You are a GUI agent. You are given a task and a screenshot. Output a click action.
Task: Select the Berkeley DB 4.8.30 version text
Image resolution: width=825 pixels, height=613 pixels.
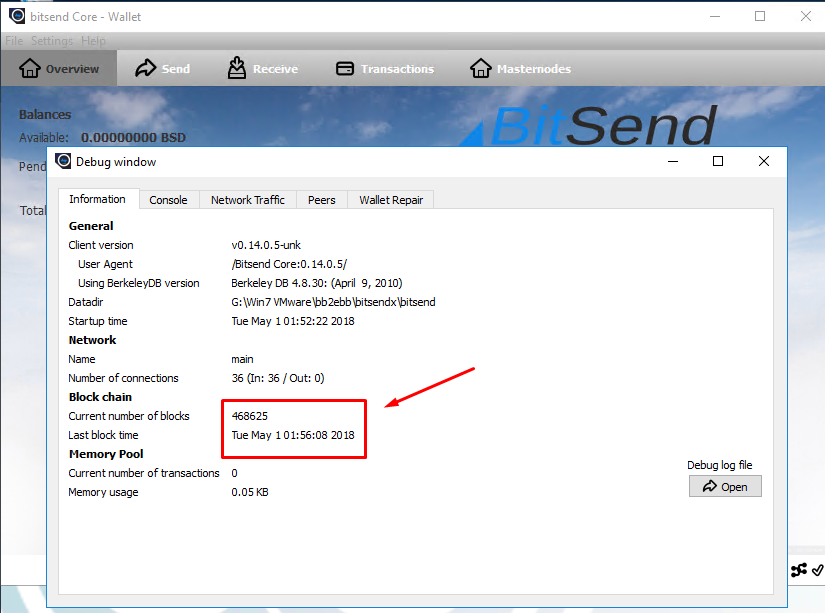click(317, 283)
